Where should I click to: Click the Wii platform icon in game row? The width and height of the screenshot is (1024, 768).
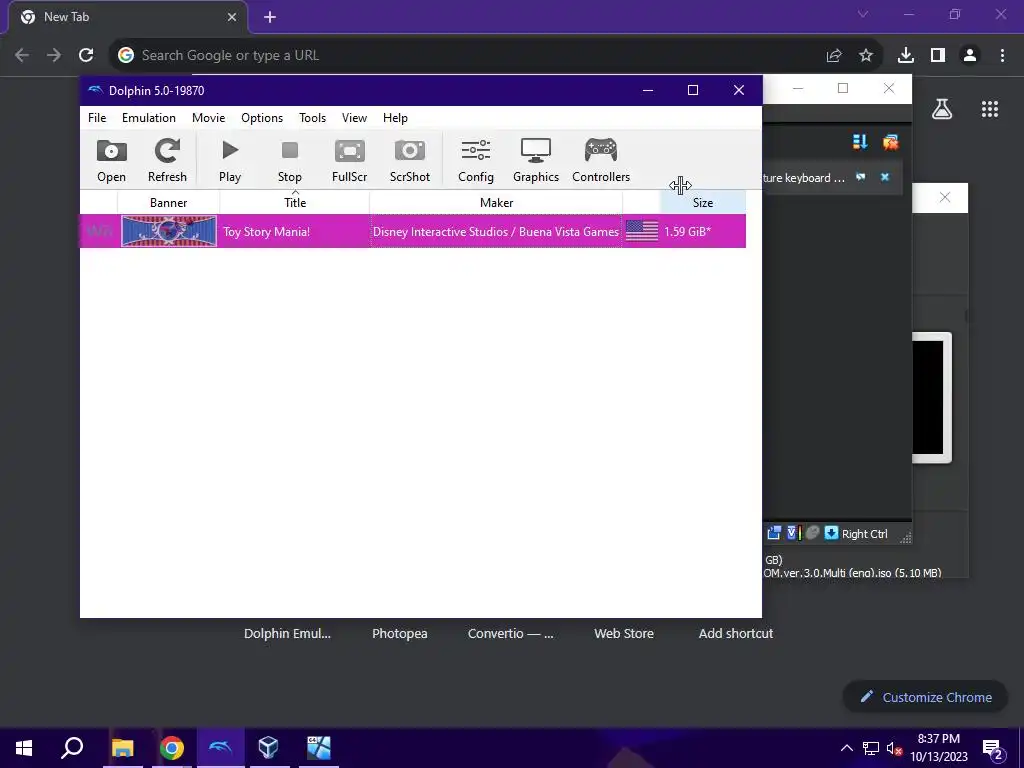(99, 231)
